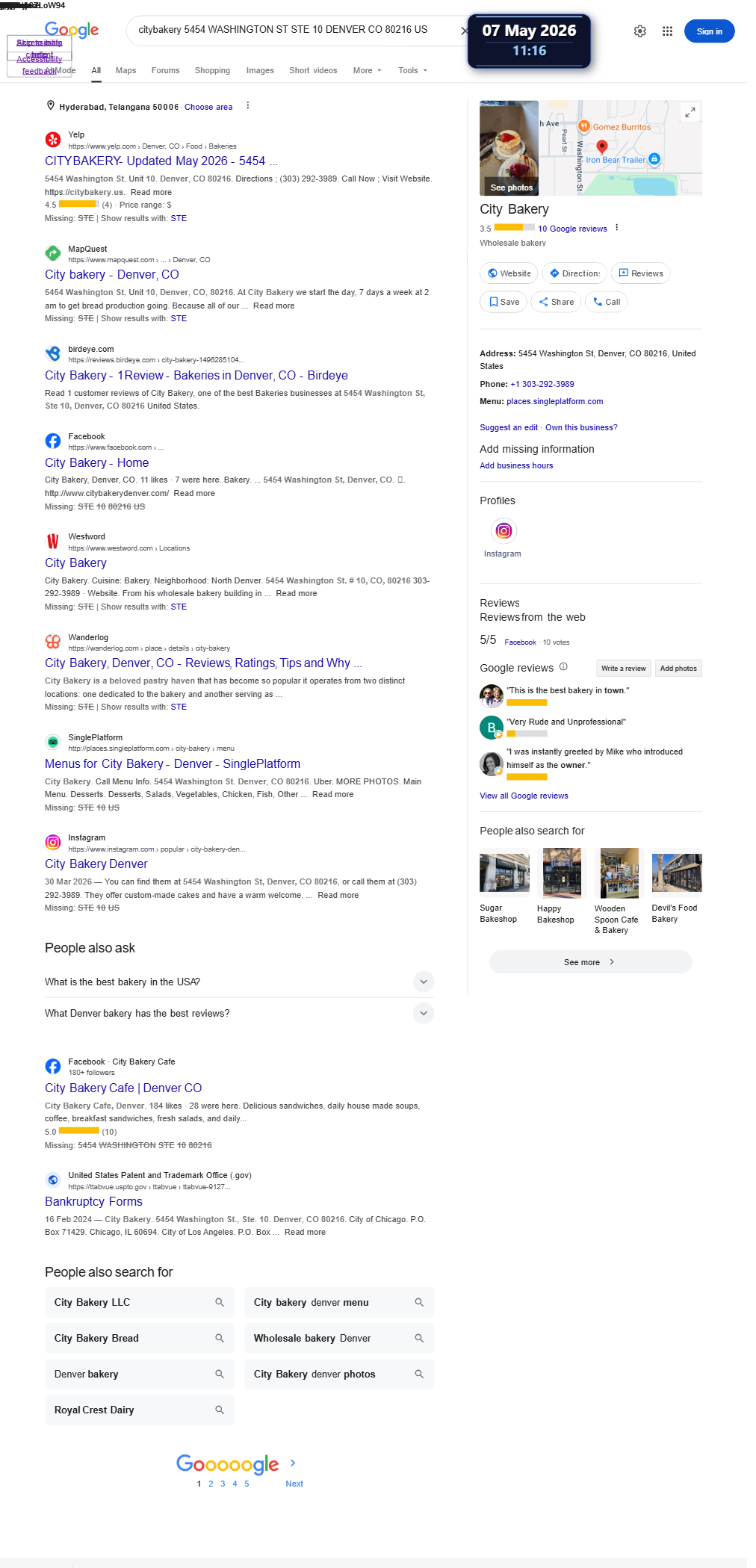
Task: Click the Save bookmark button for City Bakery
Action: coord(504,302)
